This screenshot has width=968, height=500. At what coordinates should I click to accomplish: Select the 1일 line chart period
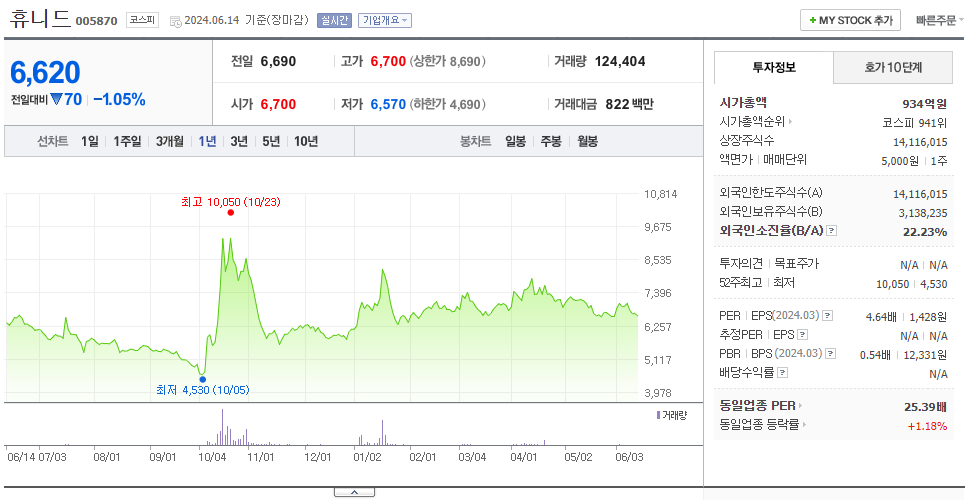point(90,141)
